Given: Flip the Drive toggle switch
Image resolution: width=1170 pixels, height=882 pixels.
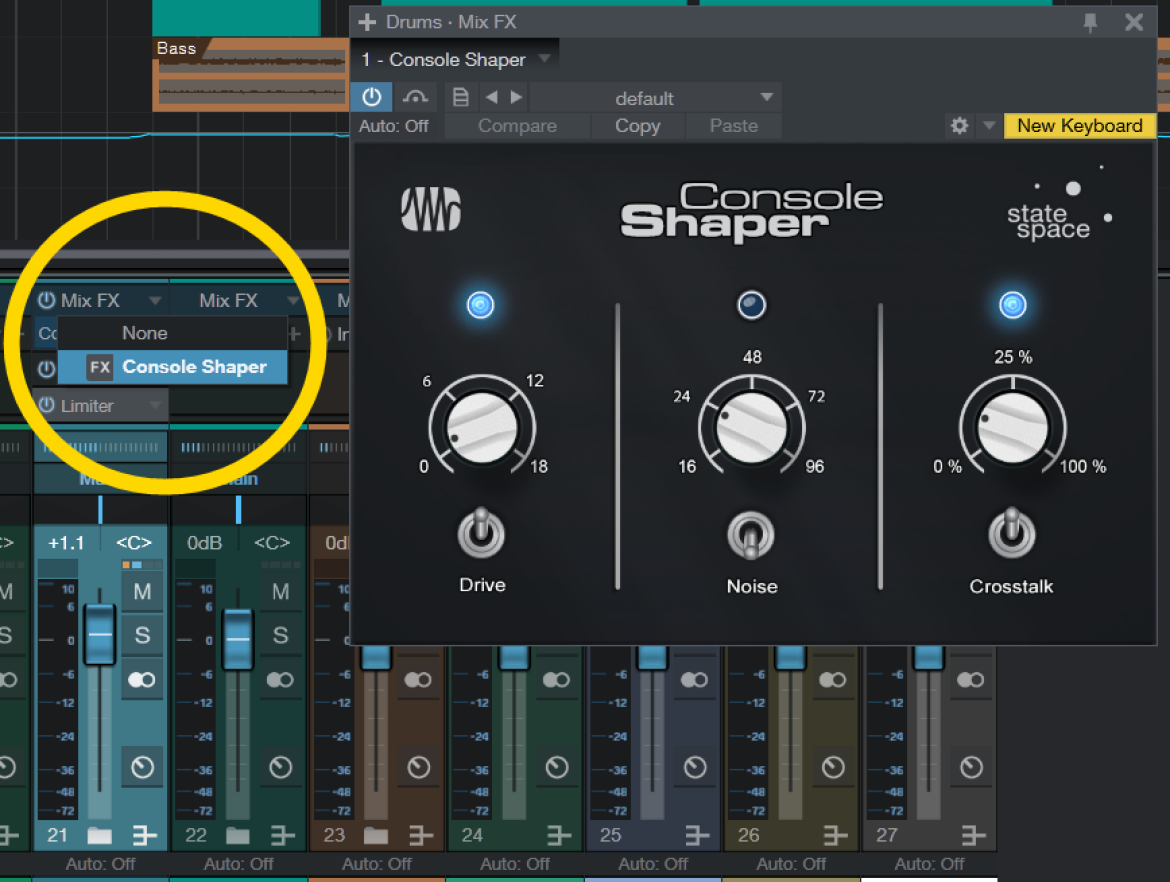Looking at the screenshot, I should click(x=481, y=533).
